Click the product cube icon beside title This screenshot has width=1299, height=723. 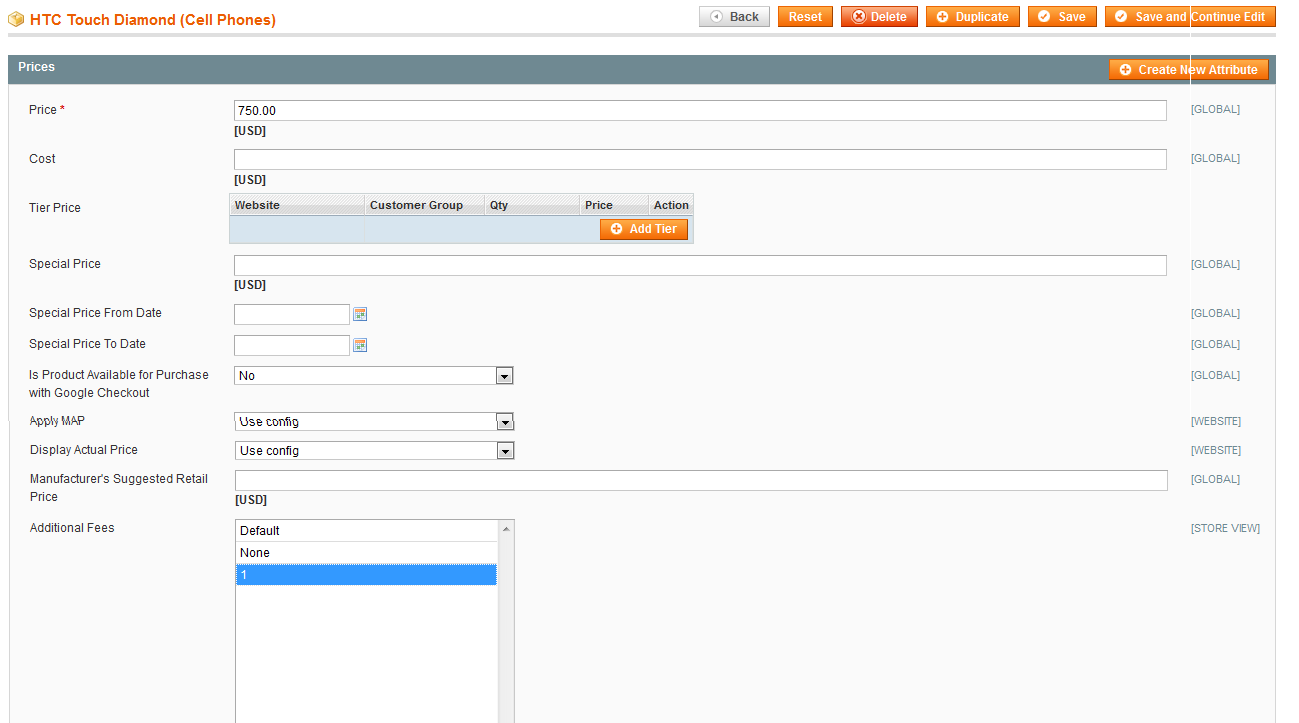coord(16,19)
